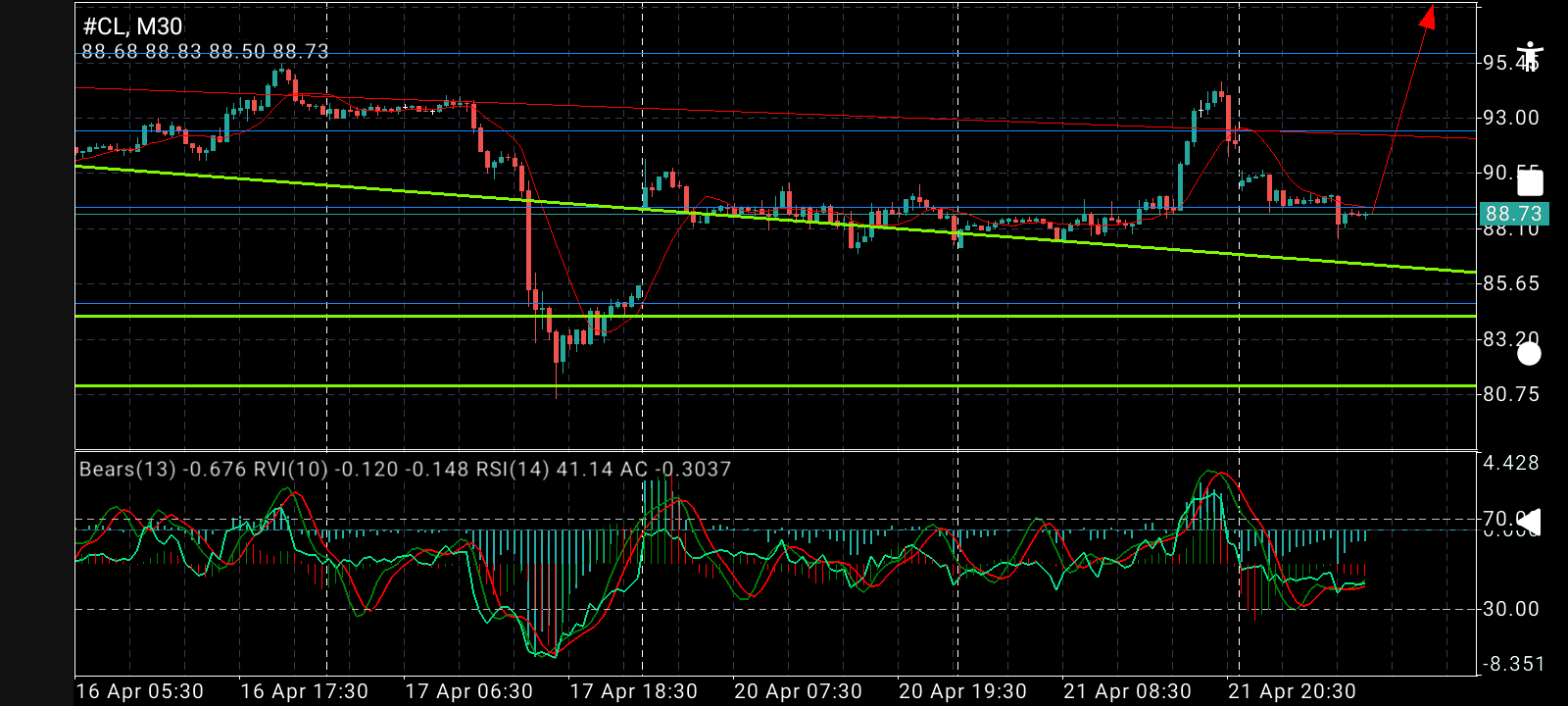
Task: Tap the Android back triangle button
Action: [1530, 522]
